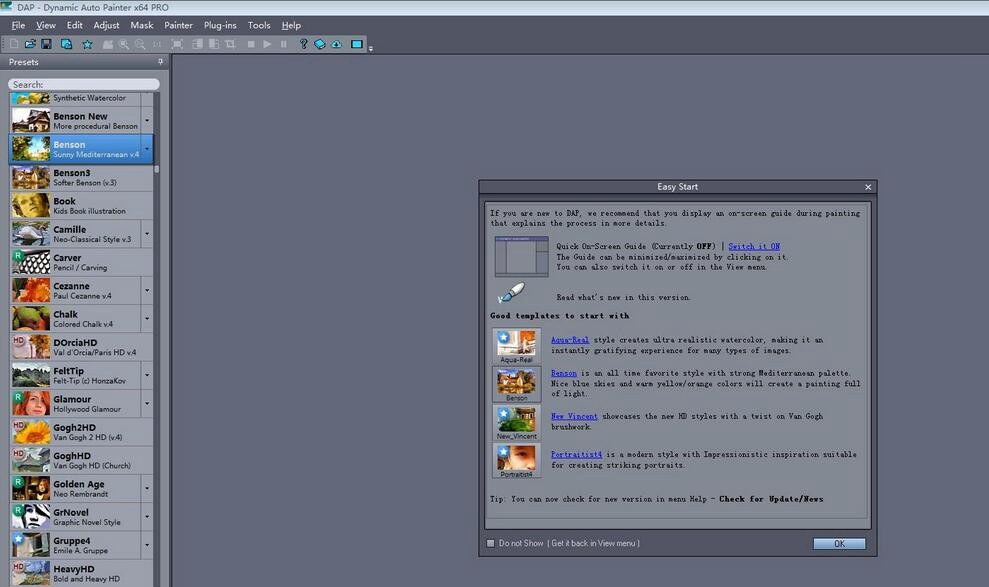The image size is (989, 587).
Task: Click the New document toolbar icon
Action: click(14, 44)
